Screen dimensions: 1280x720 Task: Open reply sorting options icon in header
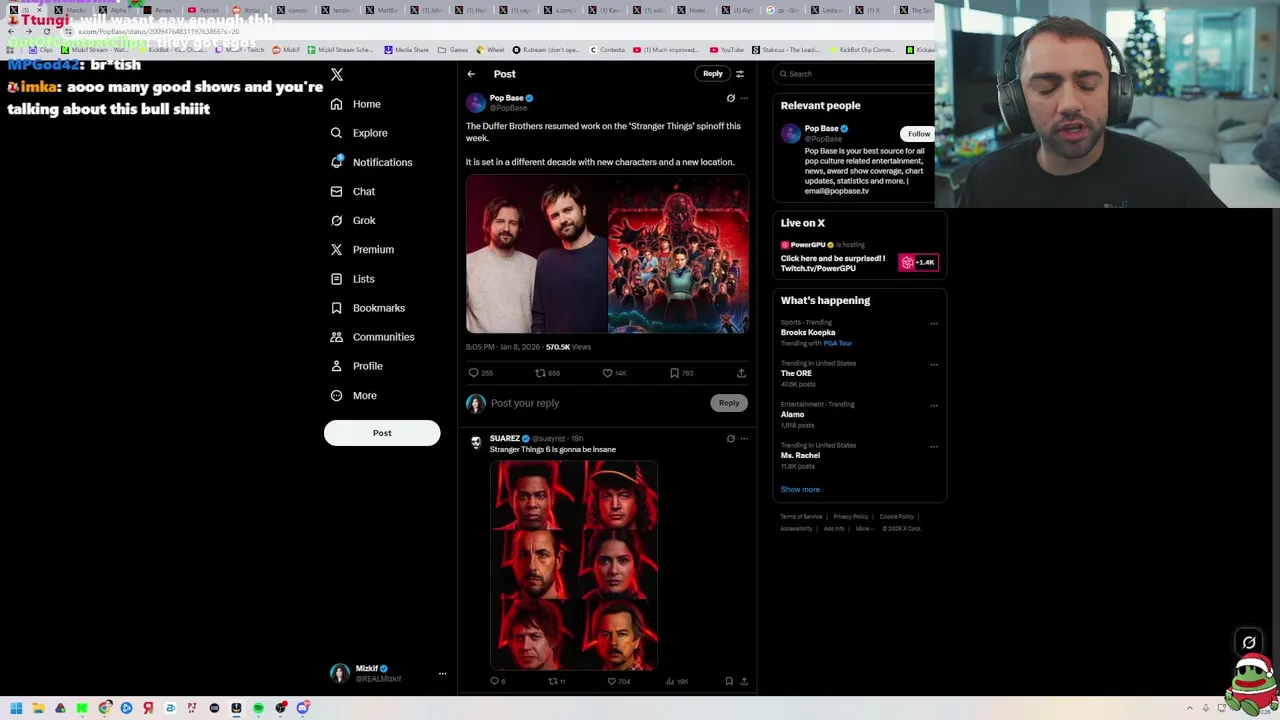(740, 74)
